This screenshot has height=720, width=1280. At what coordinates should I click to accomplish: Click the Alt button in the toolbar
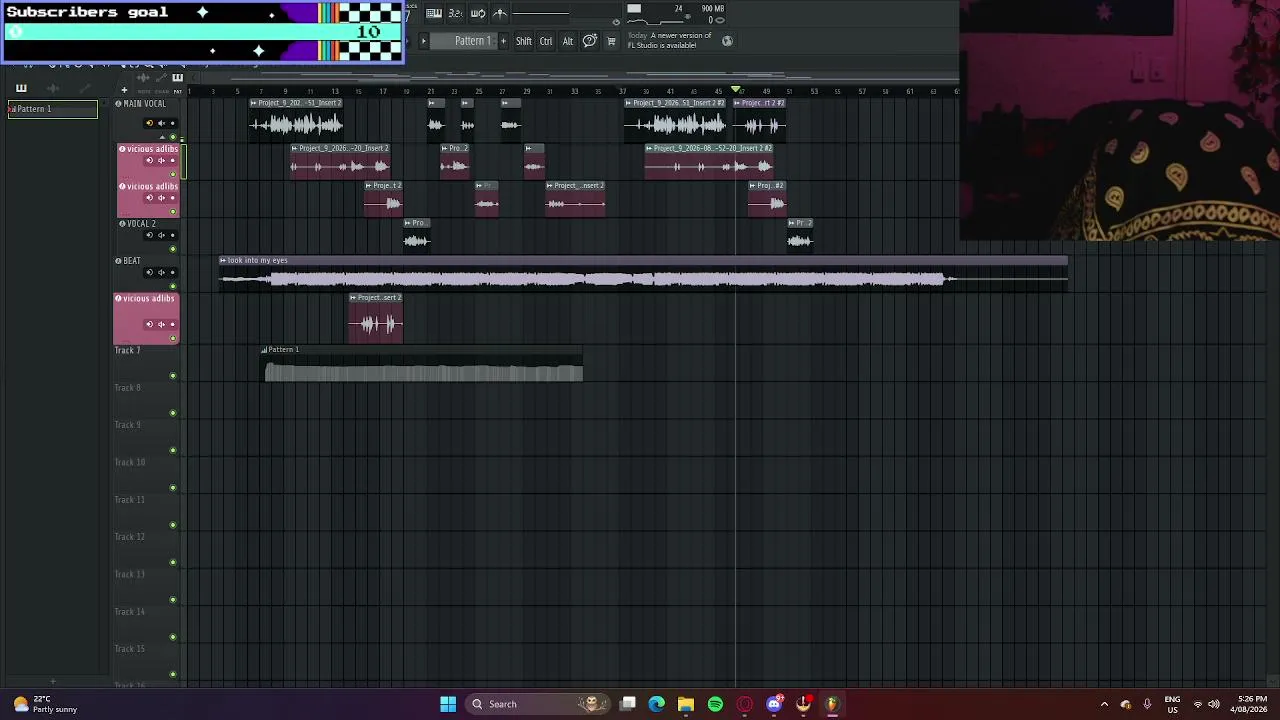pos(568,41)
